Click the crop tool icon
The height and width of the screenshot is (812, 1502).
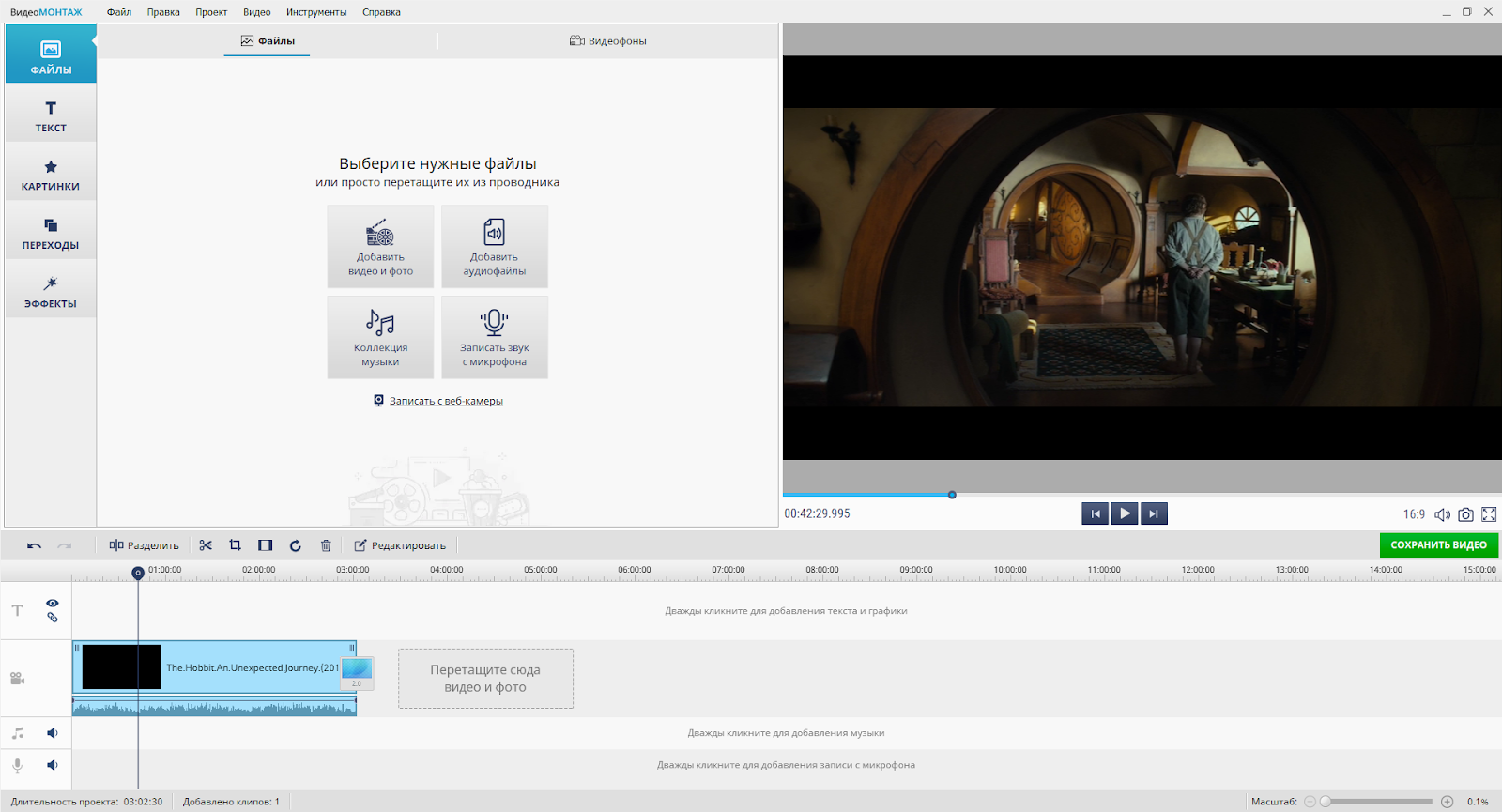tap(236, 545)
